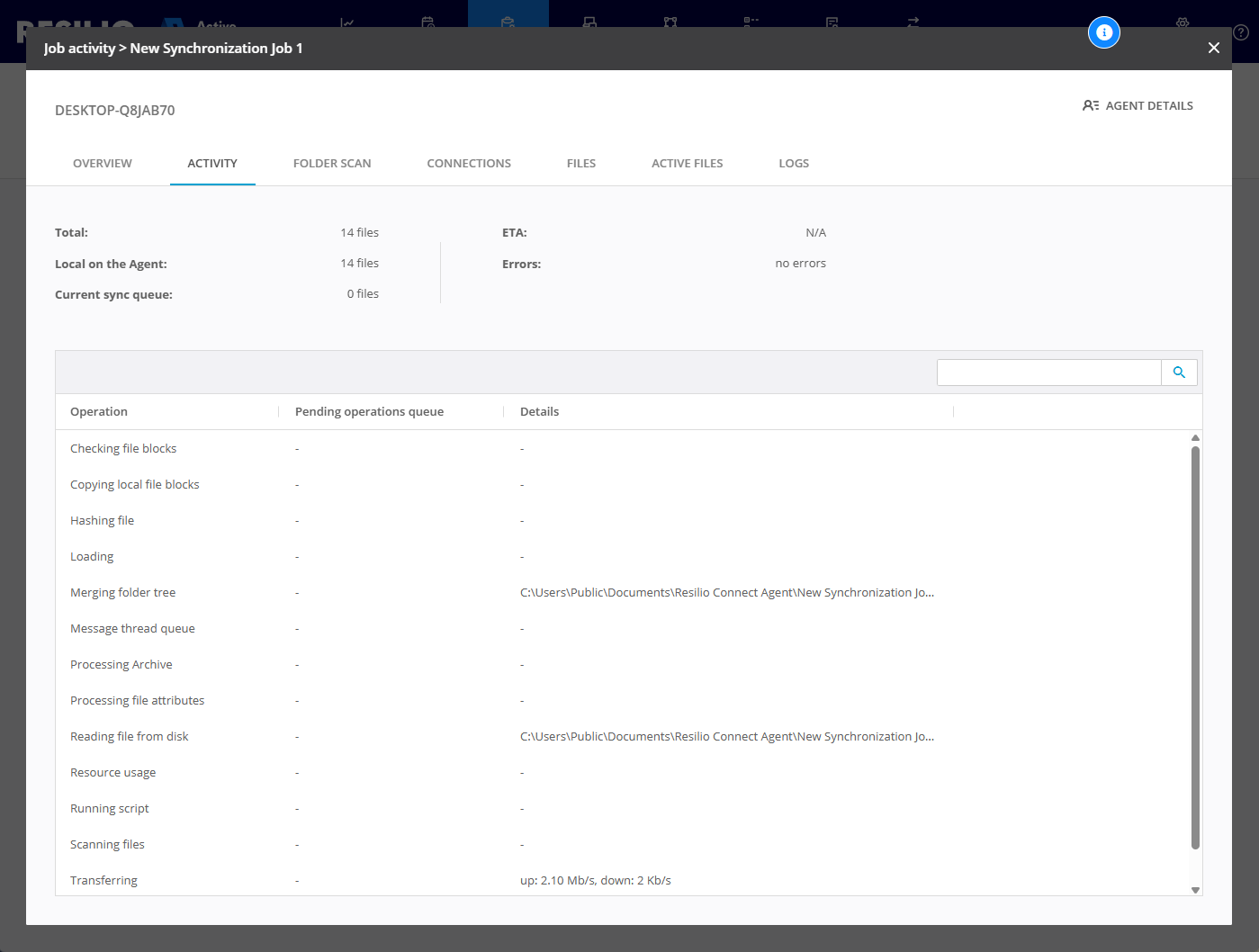Image resolution: width=1259 pixels, height=952 pixels.
Task: Sort by the Operation column header
Action: coord(99,412)
